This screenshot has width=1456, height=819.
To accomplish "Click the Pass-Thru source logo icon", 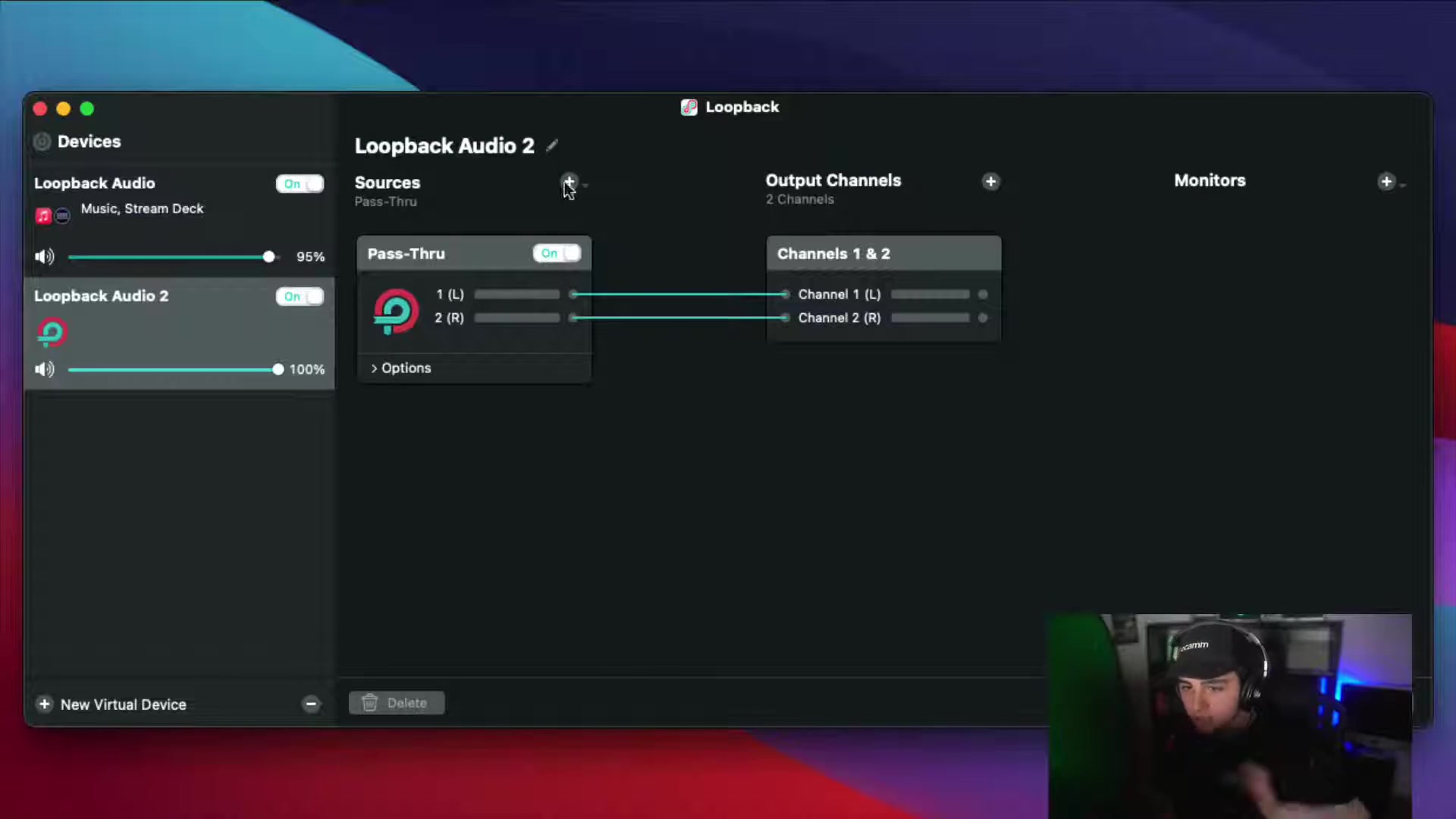I will pos(396,311).
